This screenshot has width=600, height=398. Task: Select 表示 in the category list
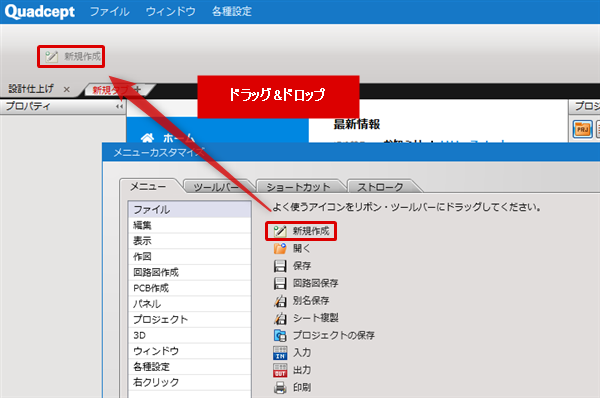[190, 241]
